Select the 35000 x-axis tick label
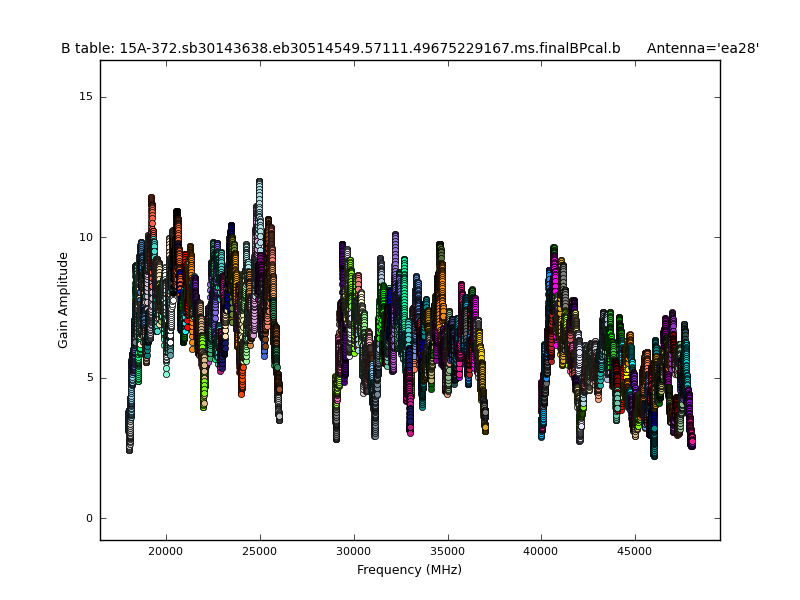The image size is (800, 600). point(447,550)
